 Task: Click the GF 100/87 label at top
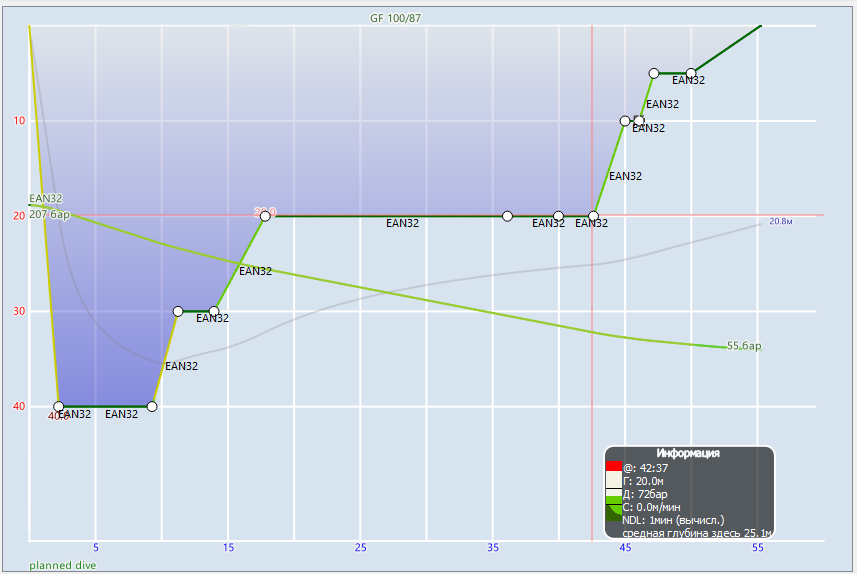click(395, 18)
